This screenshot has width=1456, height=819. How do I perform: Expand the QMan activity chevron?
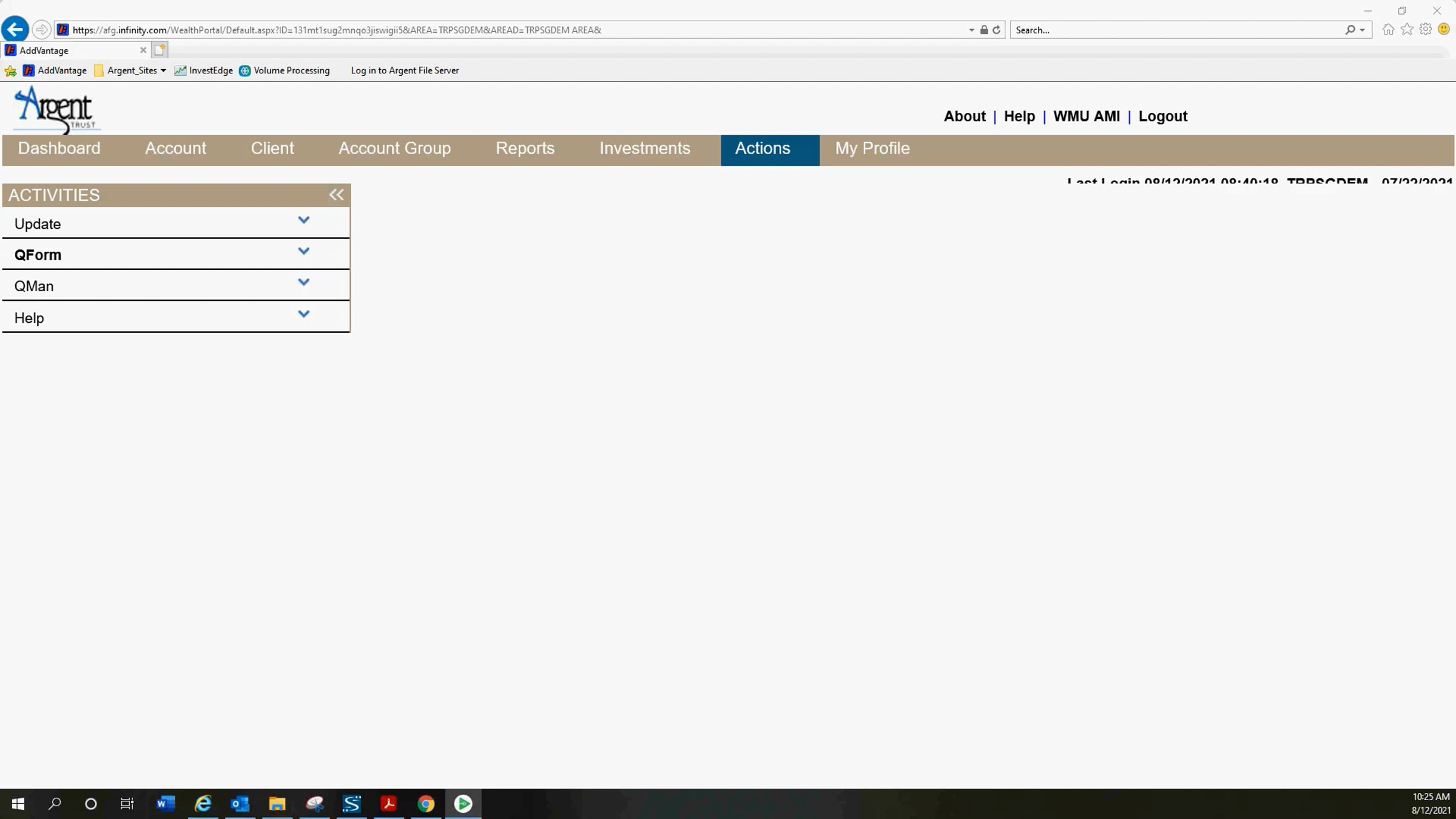(304, 283)
